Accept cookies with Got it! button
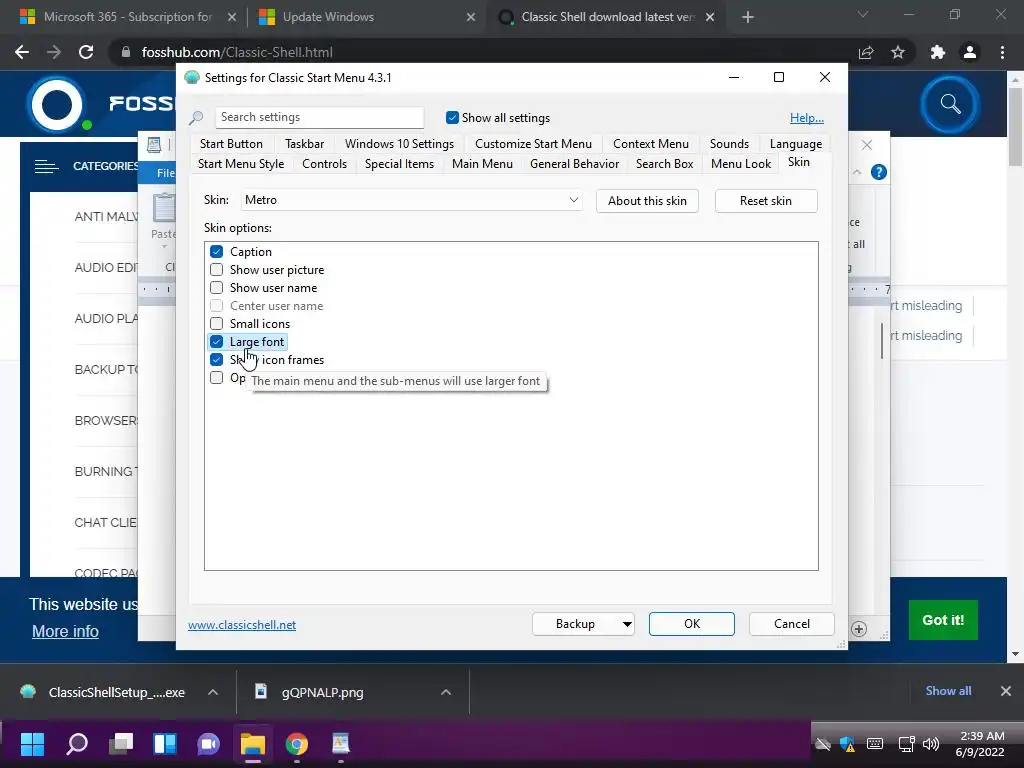This screenshot has width=1024, height=768. pos(943,620)
